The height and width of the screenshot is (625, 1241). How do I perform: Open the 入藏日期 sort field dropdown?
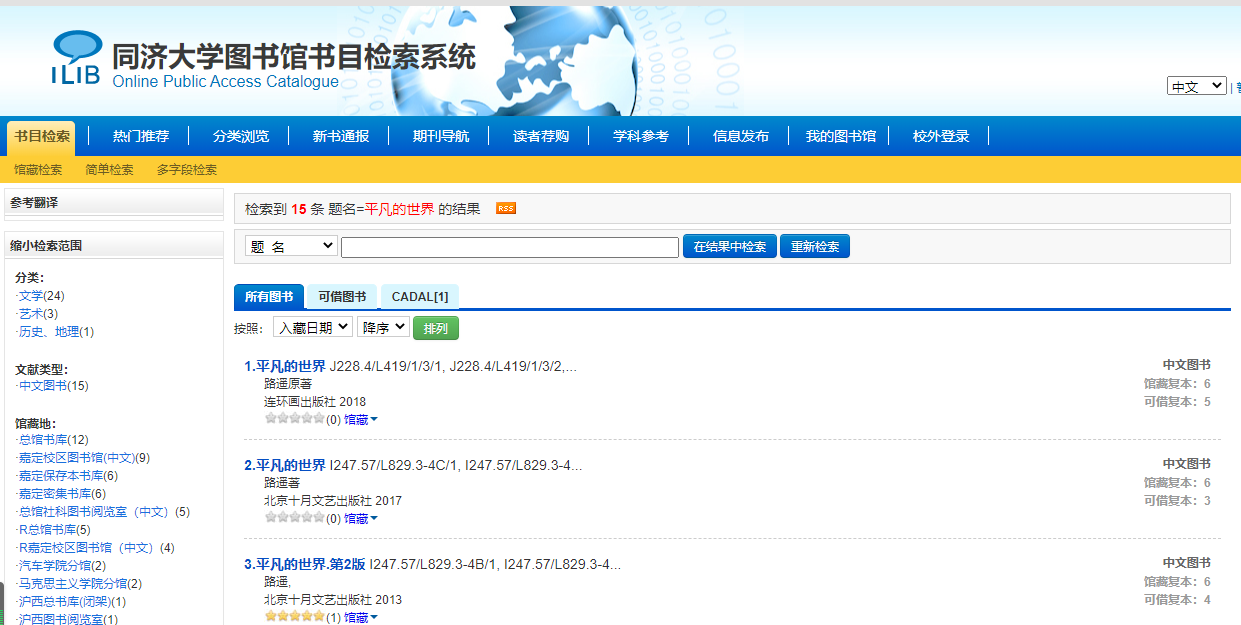pyautogui.click(x=312, y=327)
